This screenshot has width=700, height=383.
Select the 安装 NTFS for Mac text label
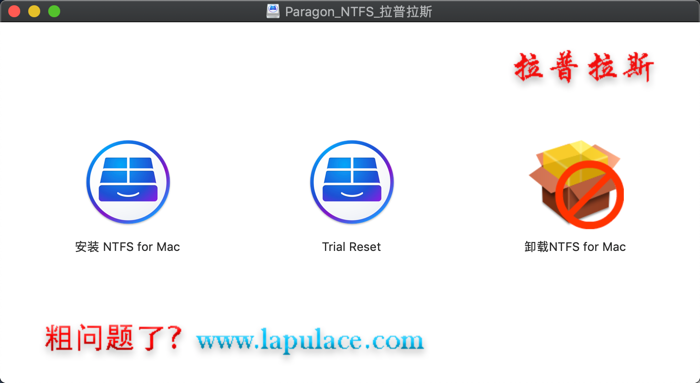coord(128,247)
